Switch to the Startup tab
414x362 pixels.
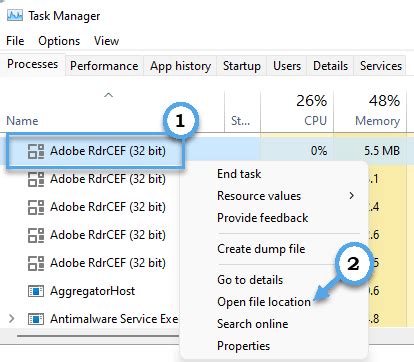(x=242, y=66)
